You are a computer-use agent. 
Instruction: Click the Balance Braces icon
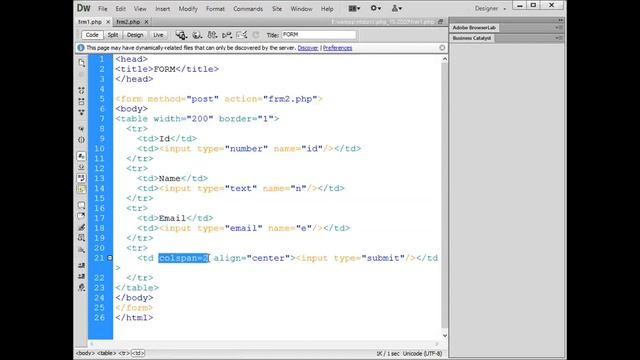coord(82,140)
